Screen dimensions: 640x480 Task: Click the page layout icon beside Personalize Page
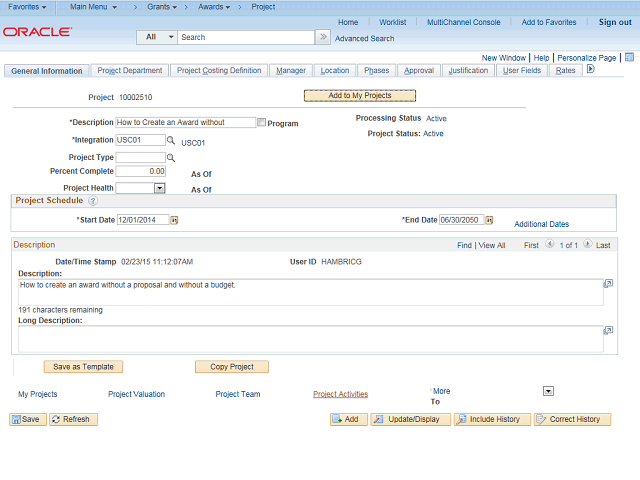629,57
